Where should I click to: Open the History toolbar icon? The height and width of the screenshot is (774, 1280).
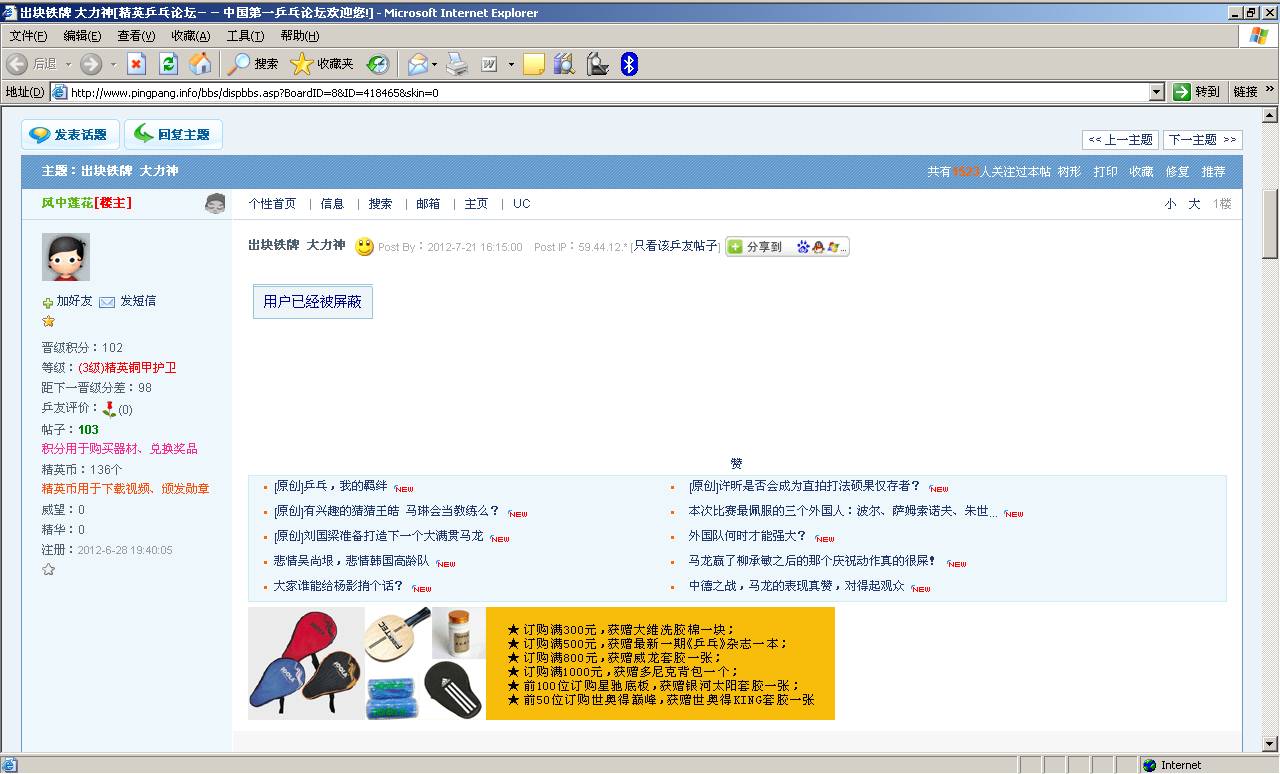point(377,64)
